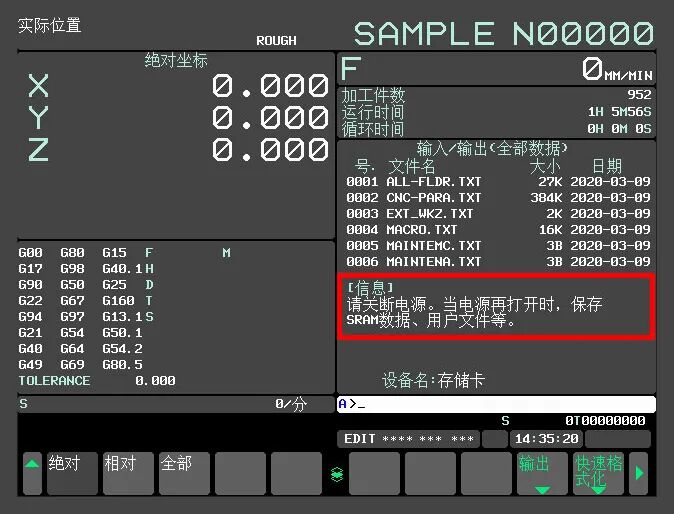This screenshot has height=514, width=674.
Task: Click the G00 modal code
Action: click(30, 253)
